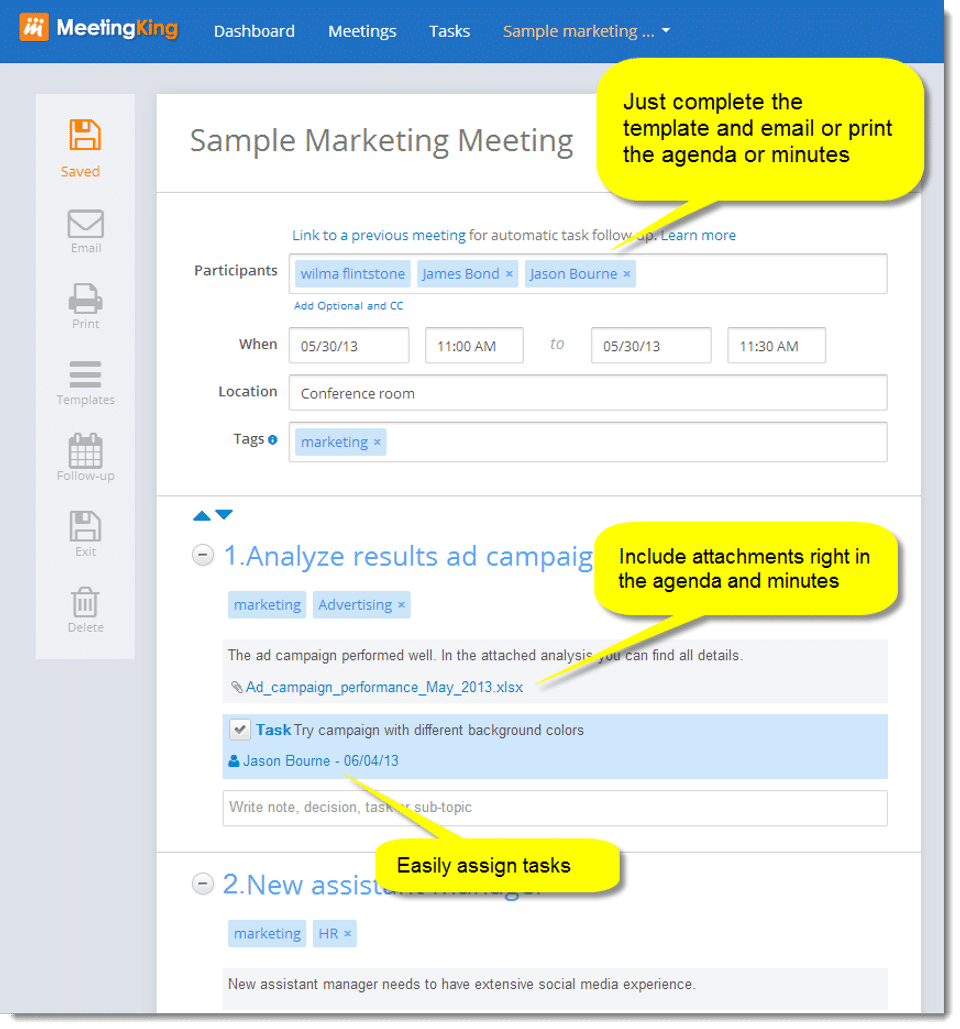
Task: Click the 11:30 AM end time field
Action: 776,345
